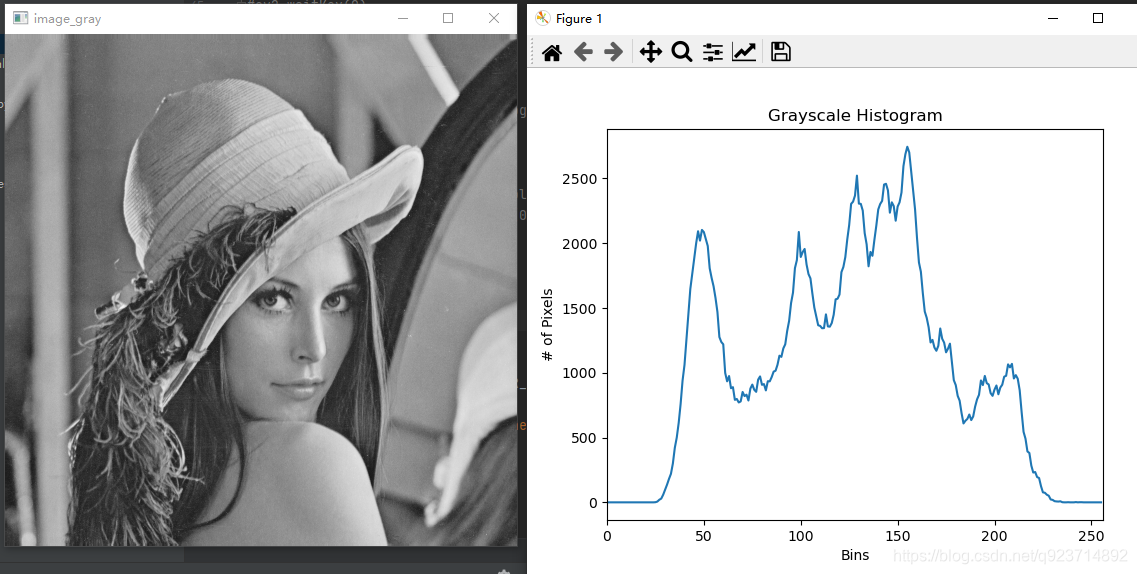Click the 250 x-axis tick label
The width and height of the screenshot is (1137, 574).
click(1092, 536)
